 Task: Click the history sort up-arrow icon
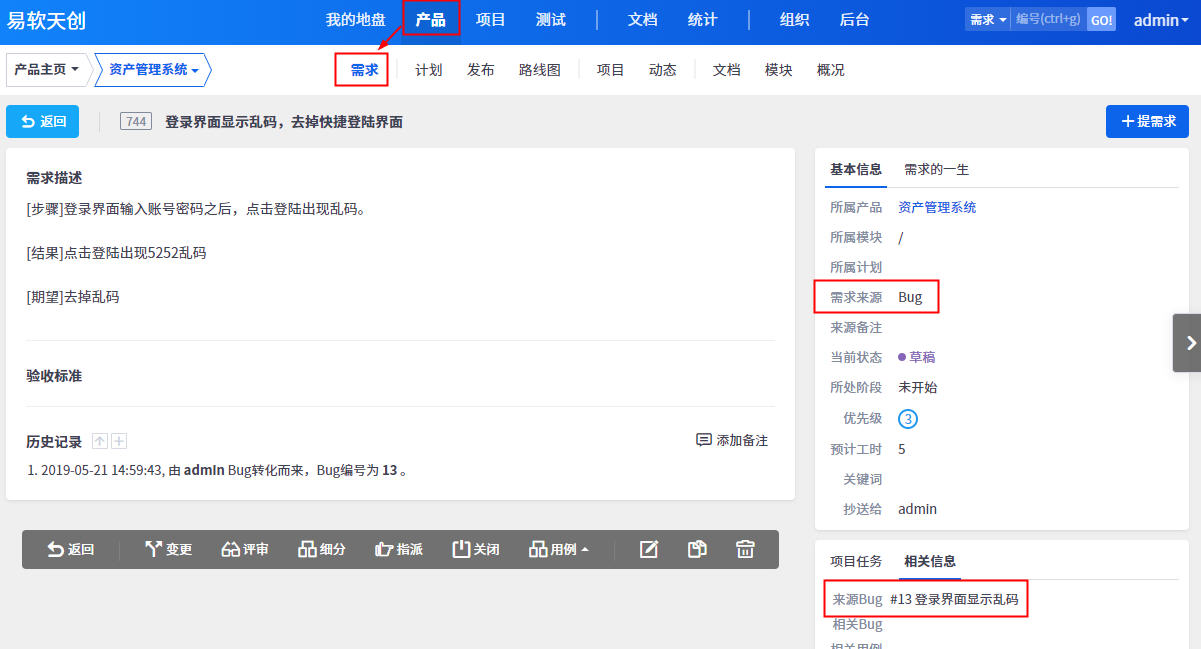[x=99, y=441]
